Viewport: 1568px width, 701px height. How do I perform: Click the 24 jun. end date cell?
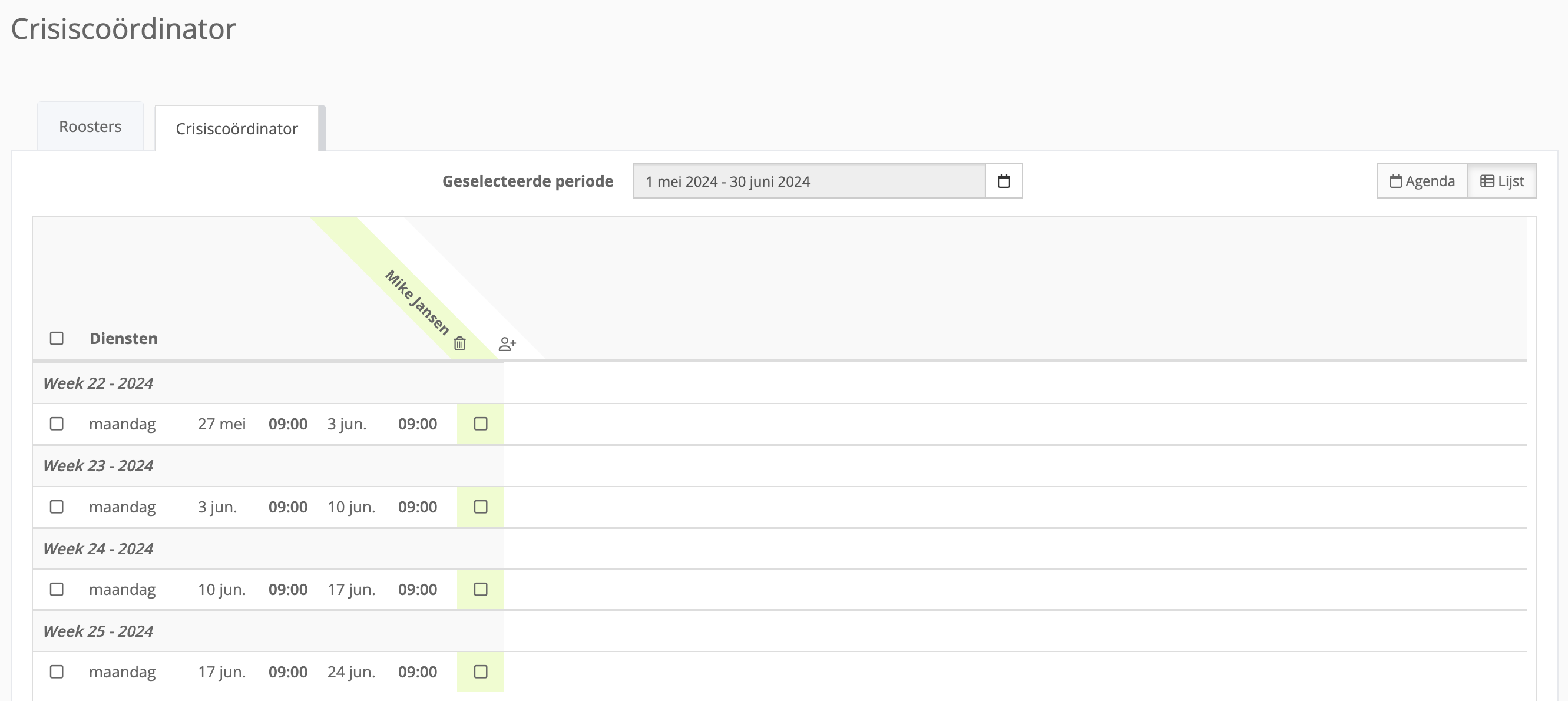(x=351, y=672)
